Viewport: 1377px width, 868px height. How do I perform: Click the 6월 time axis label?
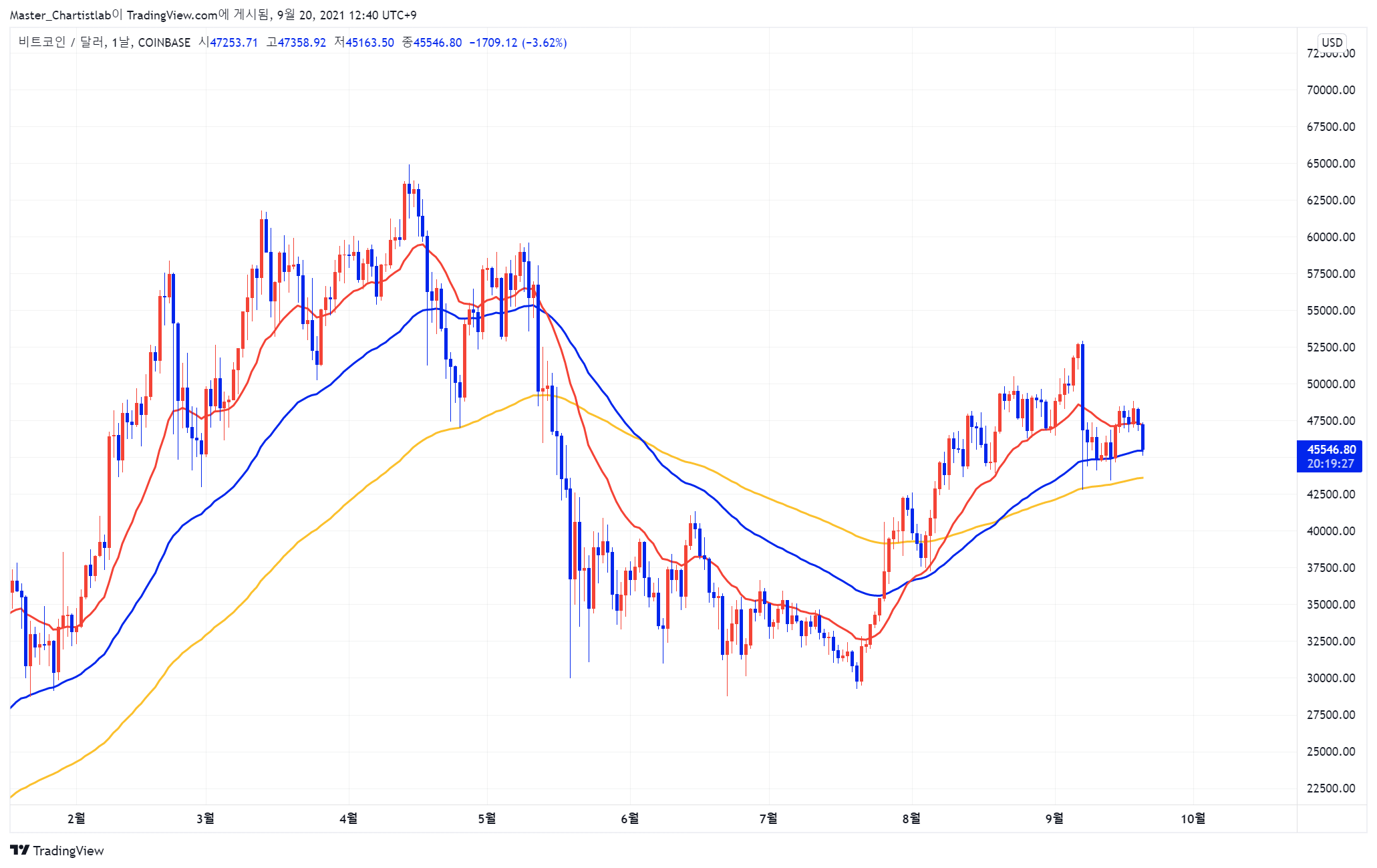point(630,818)
